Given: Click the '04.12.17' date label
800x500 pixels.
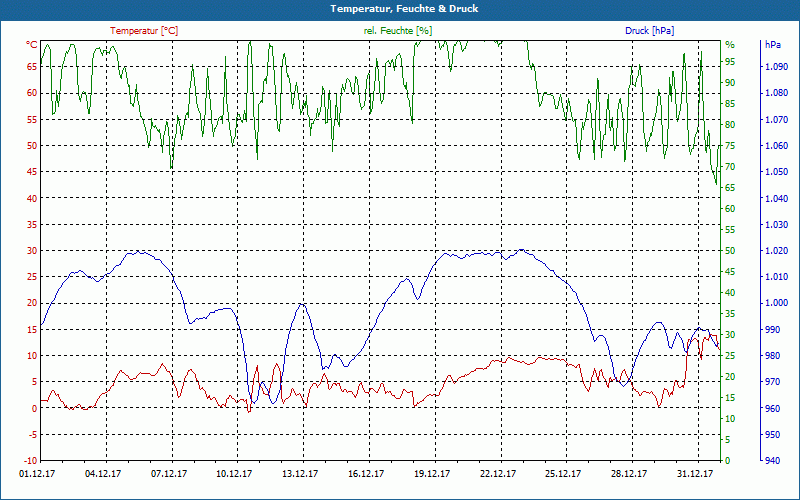Looking at the screenshot, I should point(103,474).
